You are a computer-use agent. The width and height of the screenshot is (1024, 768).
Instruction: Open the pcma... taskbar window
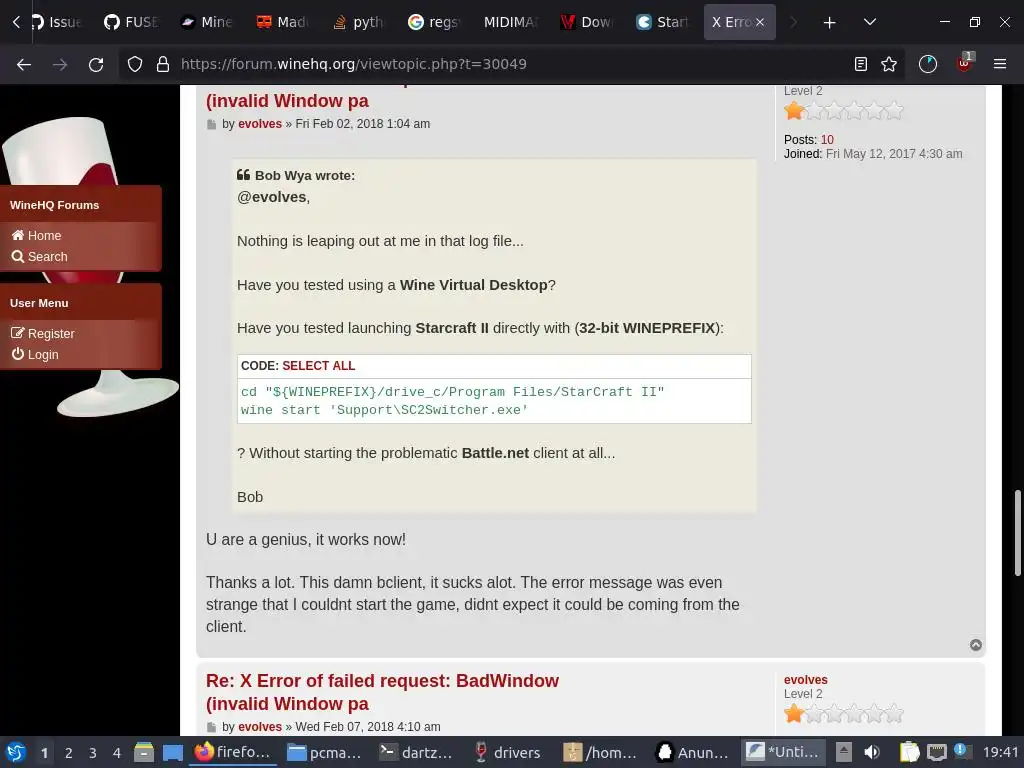pos(324,752)
